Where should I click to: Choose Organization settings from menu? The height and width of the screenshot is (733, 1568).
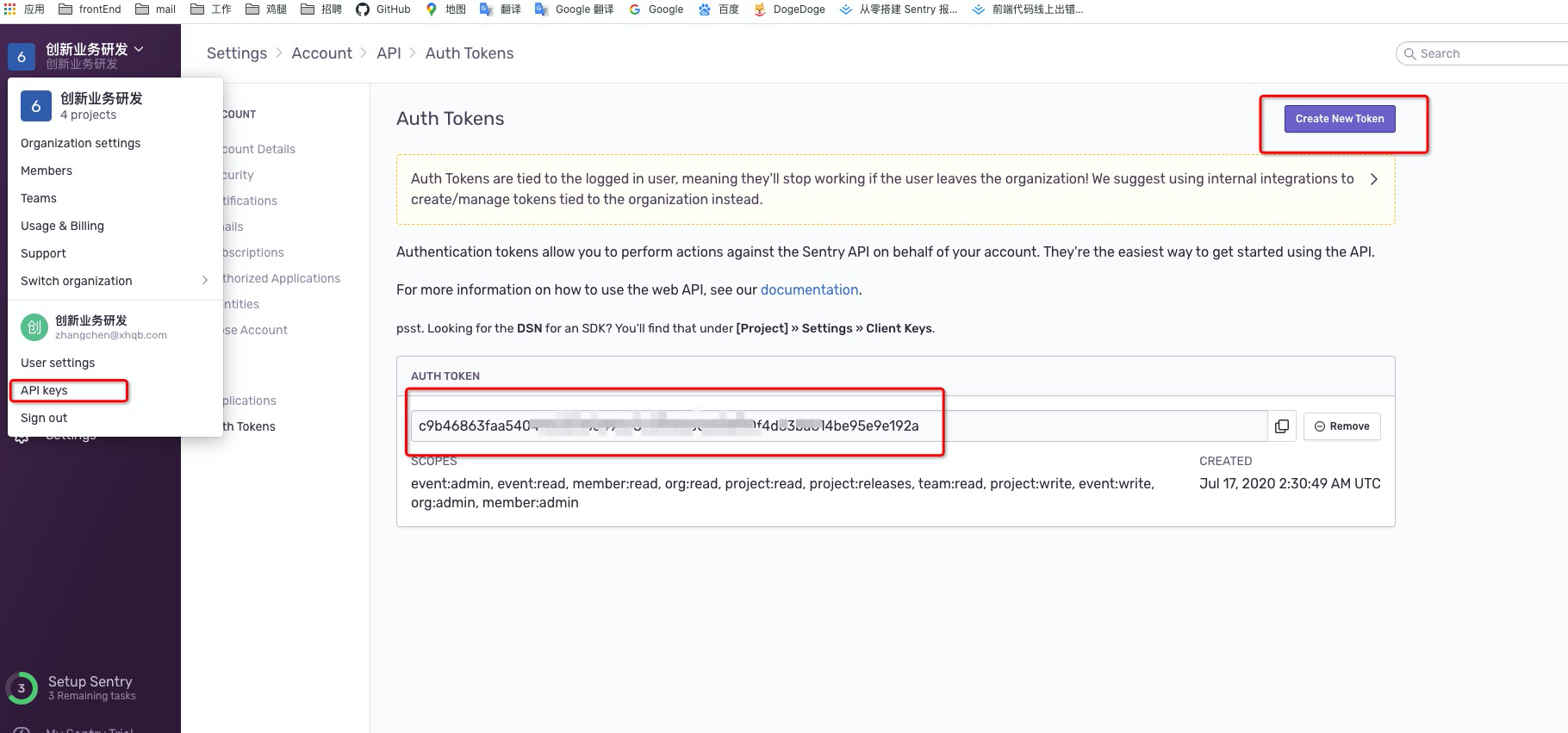click(80, 143)
